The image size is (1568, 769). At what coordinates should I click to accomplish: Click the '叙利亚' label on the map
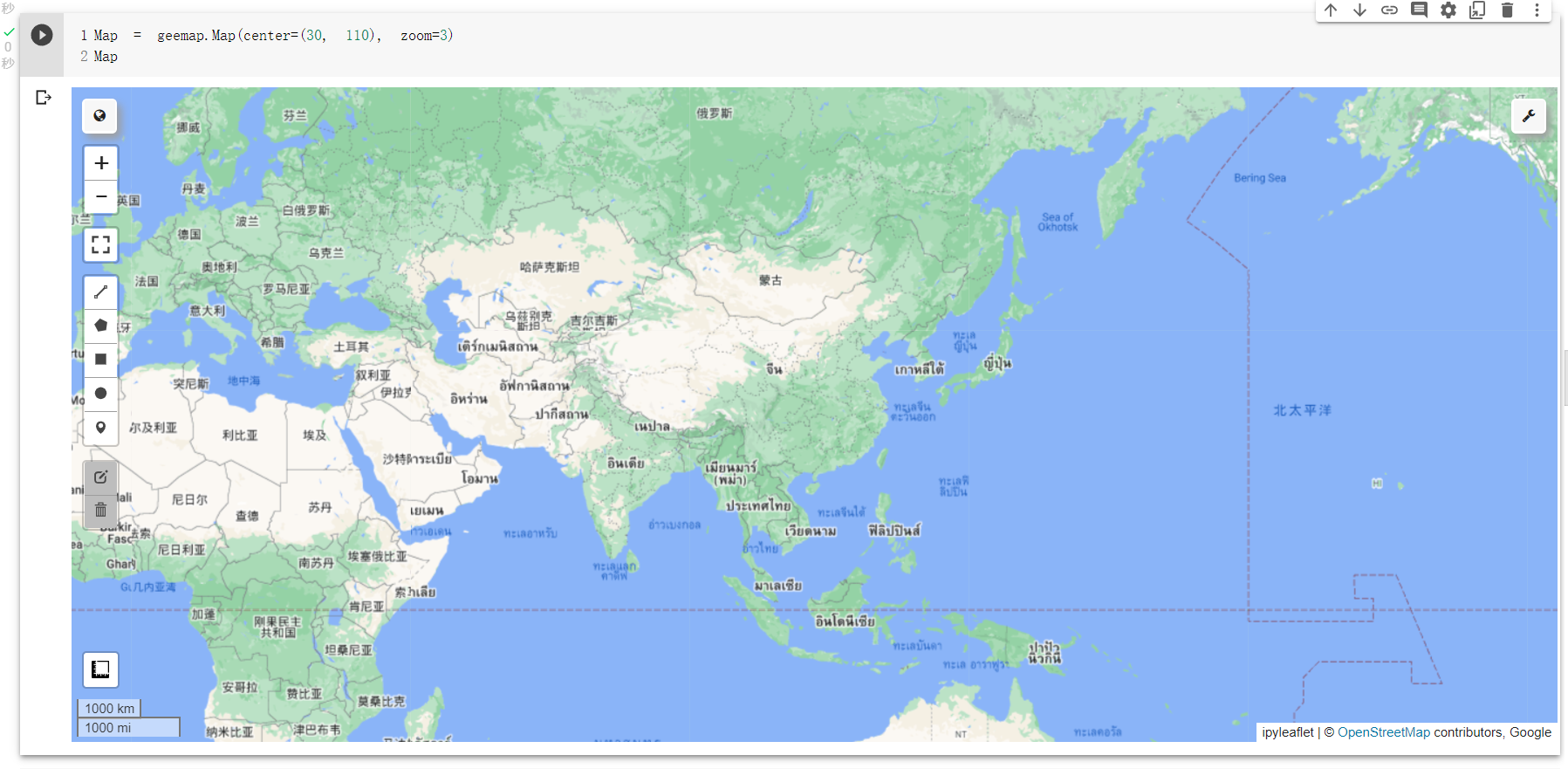coord(373,375)
